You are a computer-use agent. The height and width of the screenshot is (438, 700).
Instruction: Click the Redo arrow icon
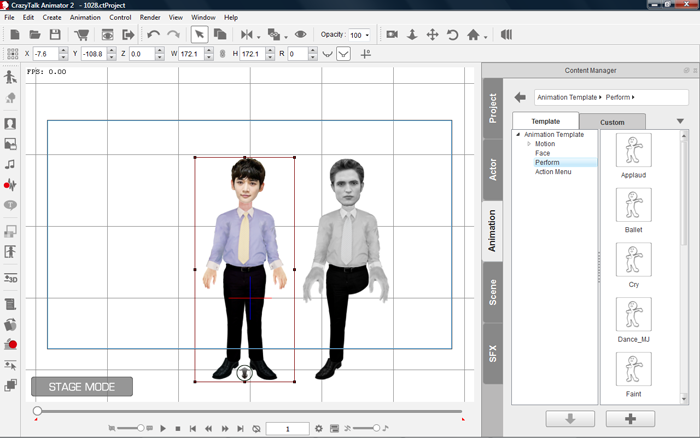pyautogui.click(x=173, y=35)
